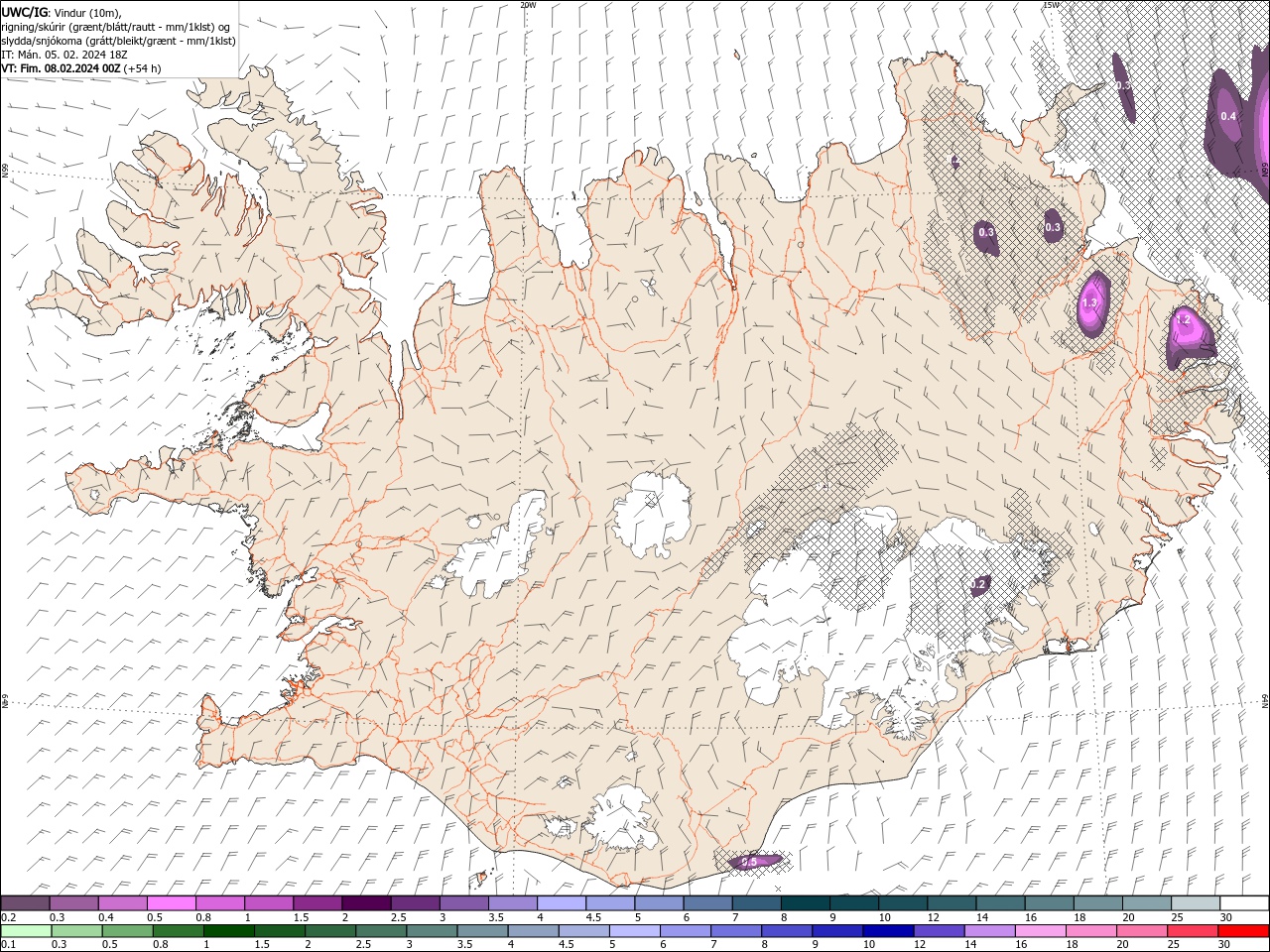Pick the upper legend swatch between 0.2 and 0.3
The height and width of the screenshot is (952, 1270).
[26, 902]
